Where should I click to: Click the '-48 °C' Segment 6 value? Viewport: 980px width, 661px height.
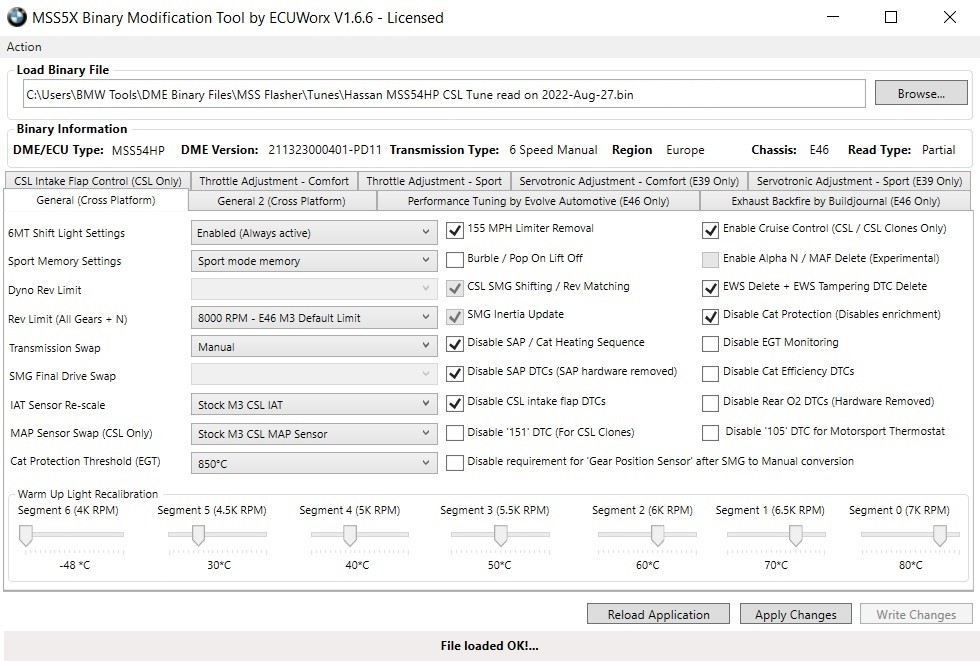[x=74, y=565]
